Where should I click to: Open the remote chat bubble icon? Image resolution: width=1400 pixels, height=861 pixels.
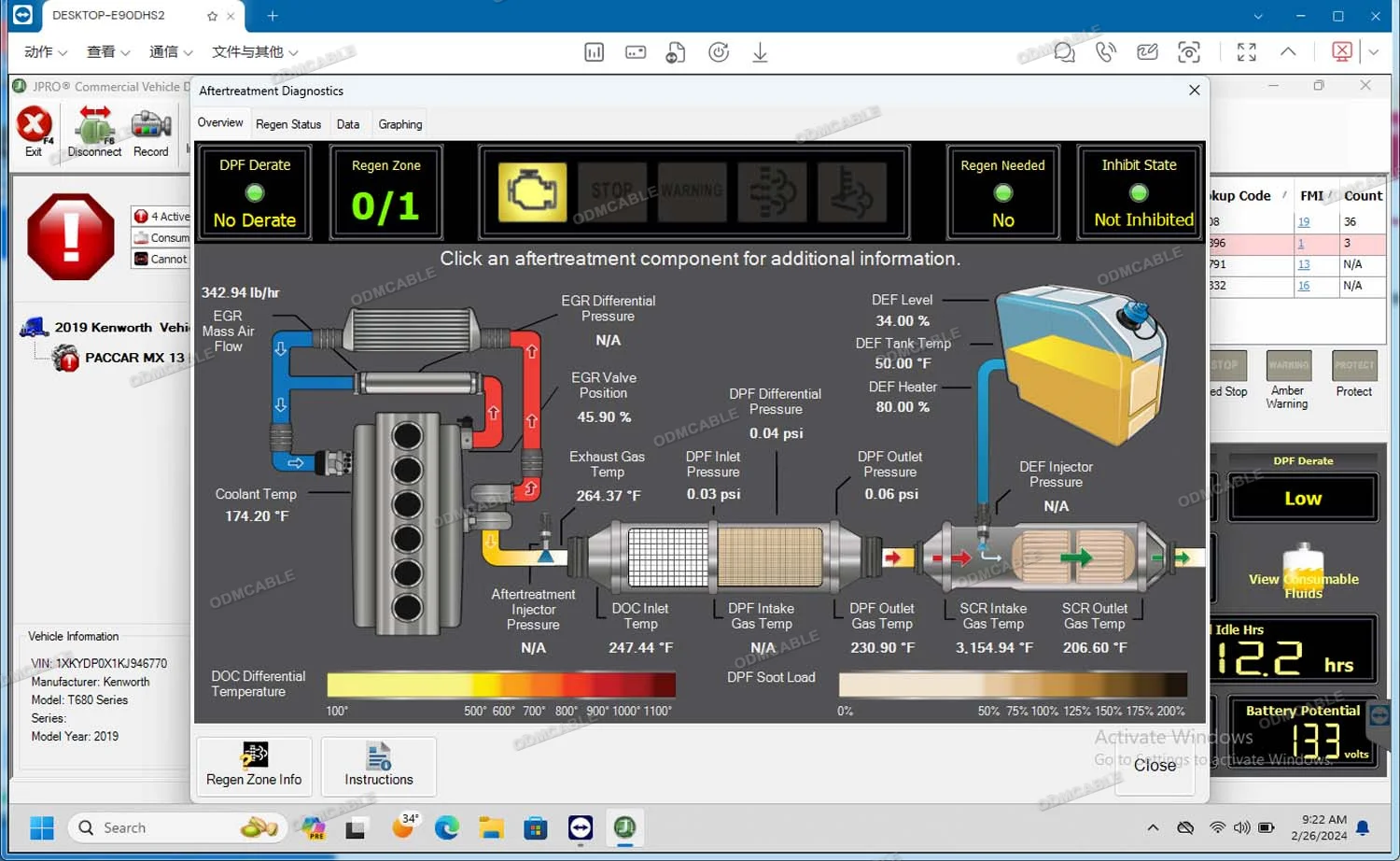coord(1064,52)
